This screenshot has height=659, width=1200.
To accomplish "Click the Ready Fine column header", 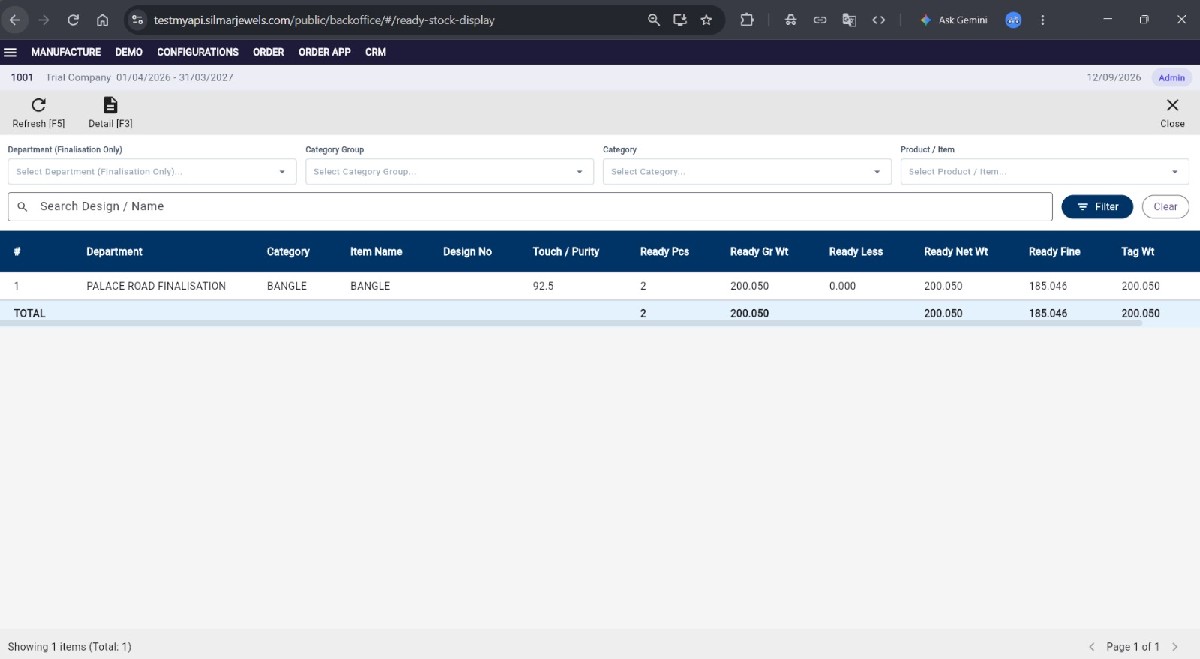I will point(1054,252).
